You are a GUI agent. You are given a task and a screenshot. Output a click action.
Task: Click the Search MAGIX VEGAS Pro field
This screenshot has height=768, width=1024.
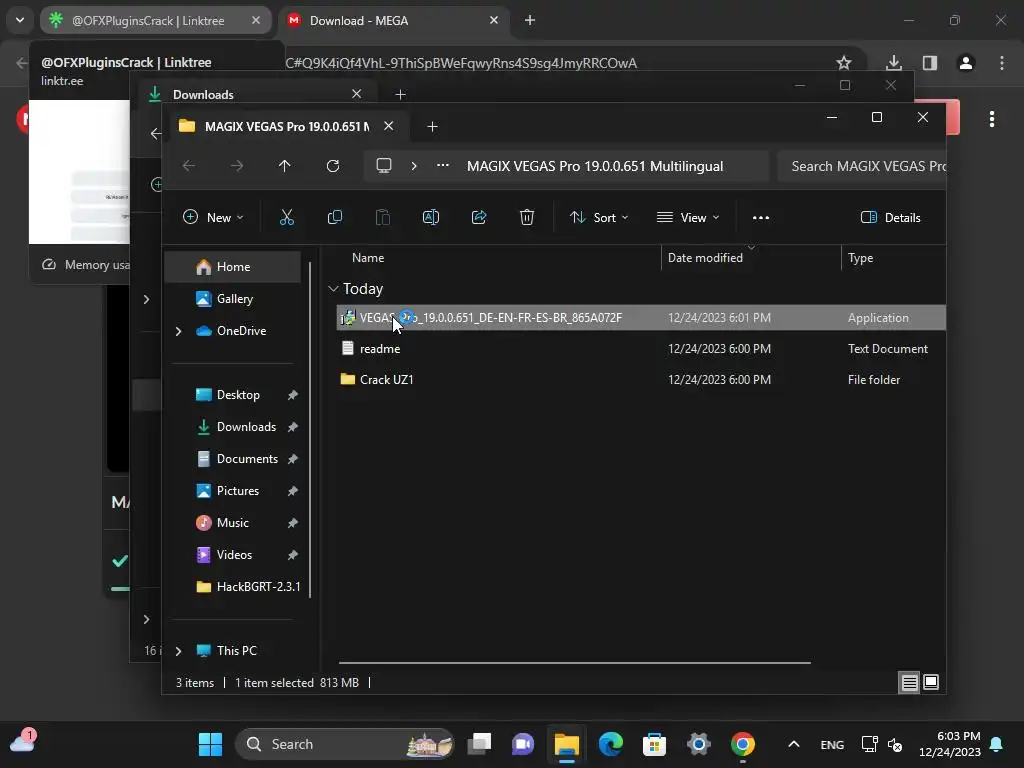pyautogui.click(x=862, y=166)
